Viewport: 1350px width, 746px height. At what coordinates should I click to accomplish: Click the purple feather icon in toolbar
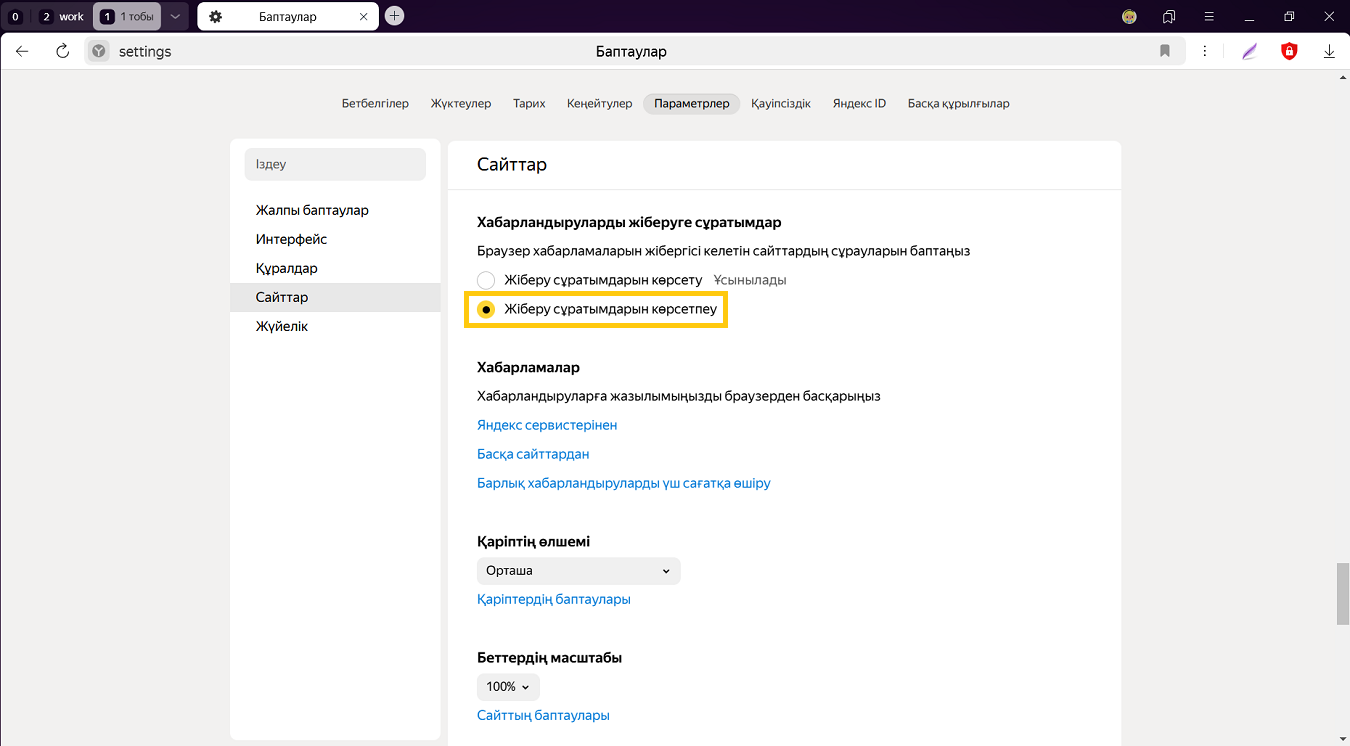click(1249, 51)
